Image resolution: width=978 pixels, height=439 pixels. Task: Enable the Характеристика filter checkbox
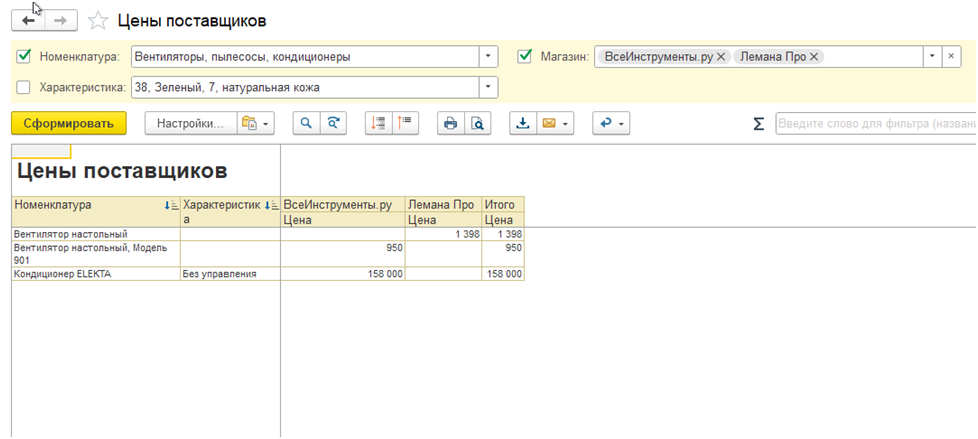point(25,88)
